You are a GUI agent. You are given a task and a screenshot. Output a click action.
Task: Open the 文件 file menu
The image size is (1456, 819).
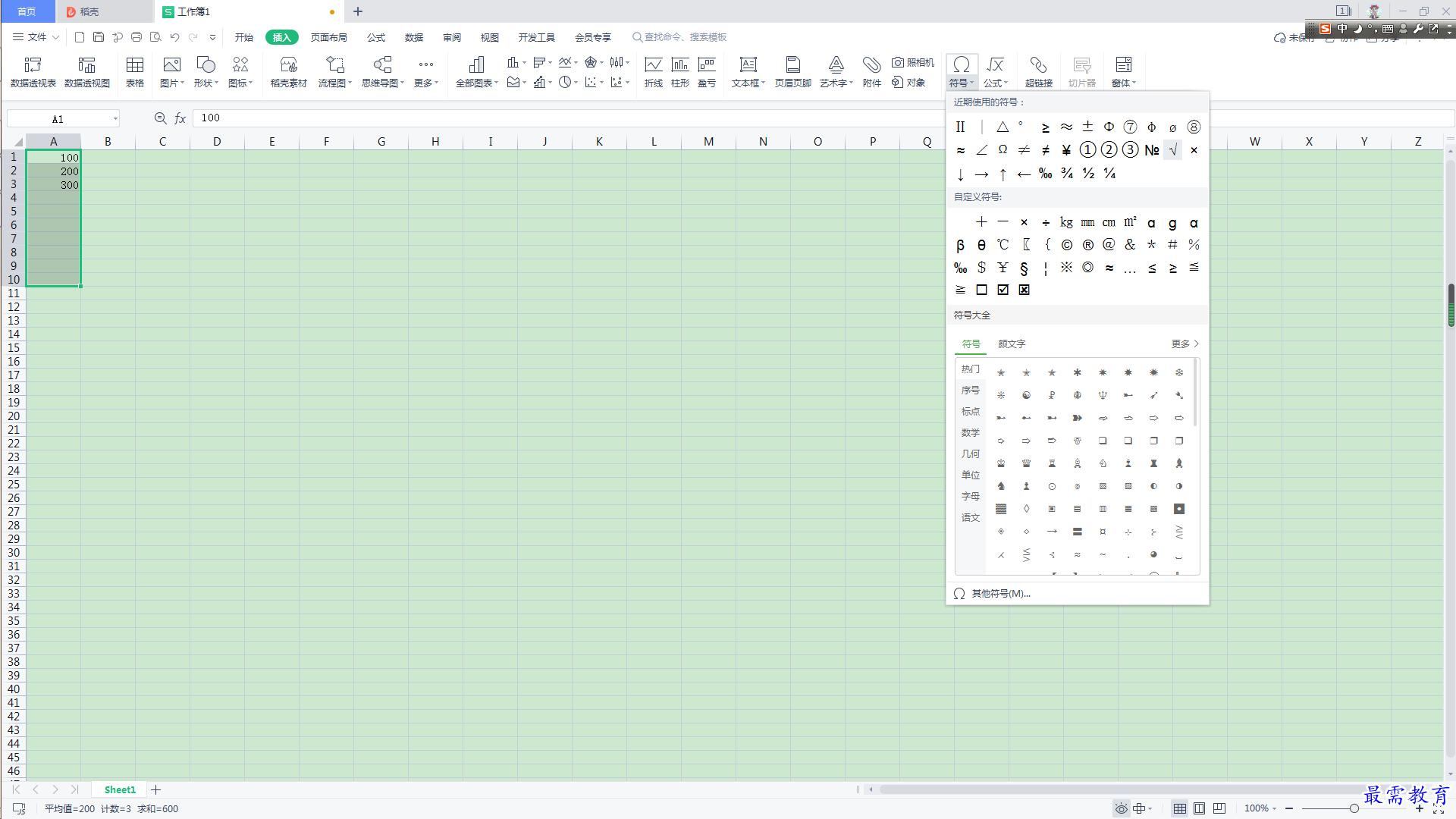point(36,37)
